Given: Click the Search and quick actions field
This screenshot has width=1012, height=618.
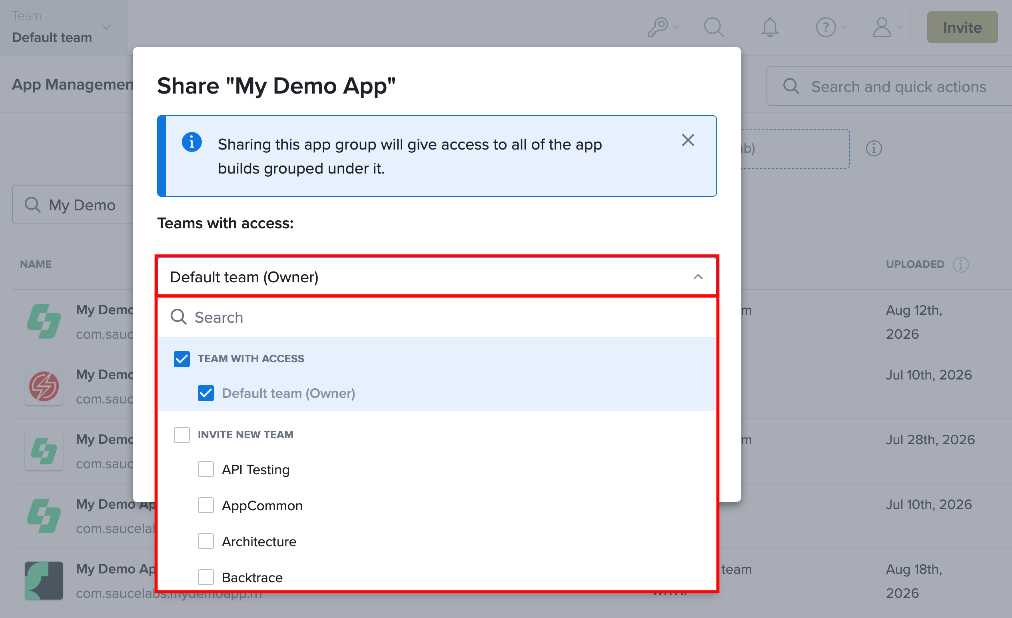Looking at the screenshot, I should click(889, 86).
